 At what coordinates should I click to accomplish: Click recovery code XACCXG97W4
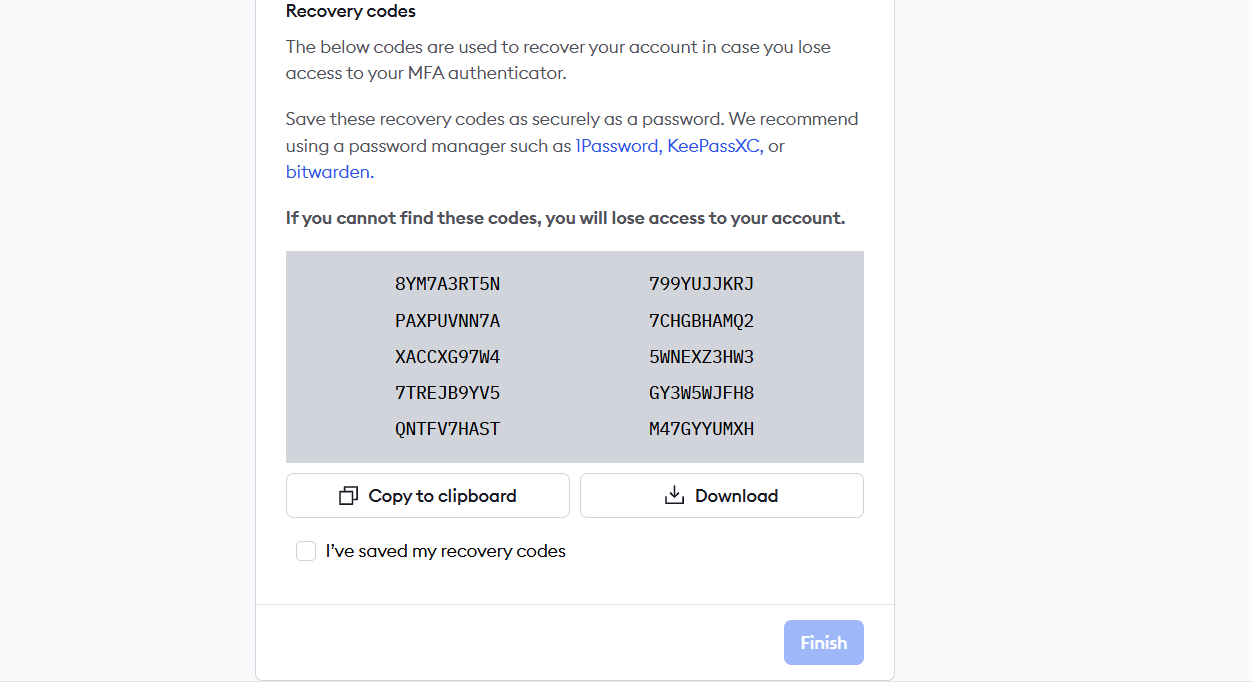tap(447, 357)
